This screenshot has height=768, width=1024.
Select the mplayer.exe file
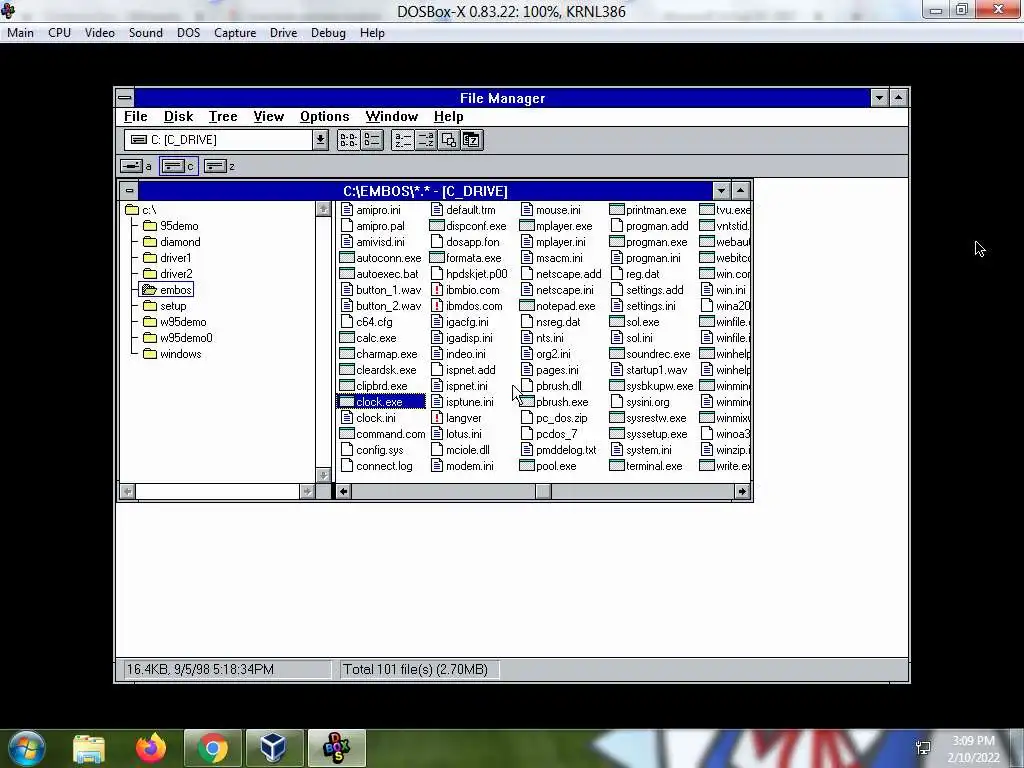[x=556, y=226]
